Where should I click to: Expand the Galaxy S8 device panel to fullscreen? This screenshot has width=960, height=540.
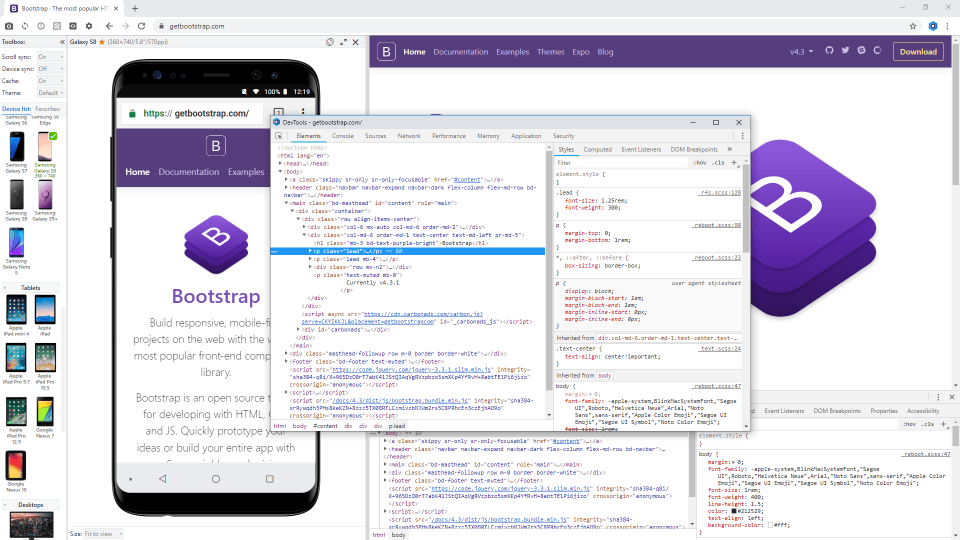(343, 42)
